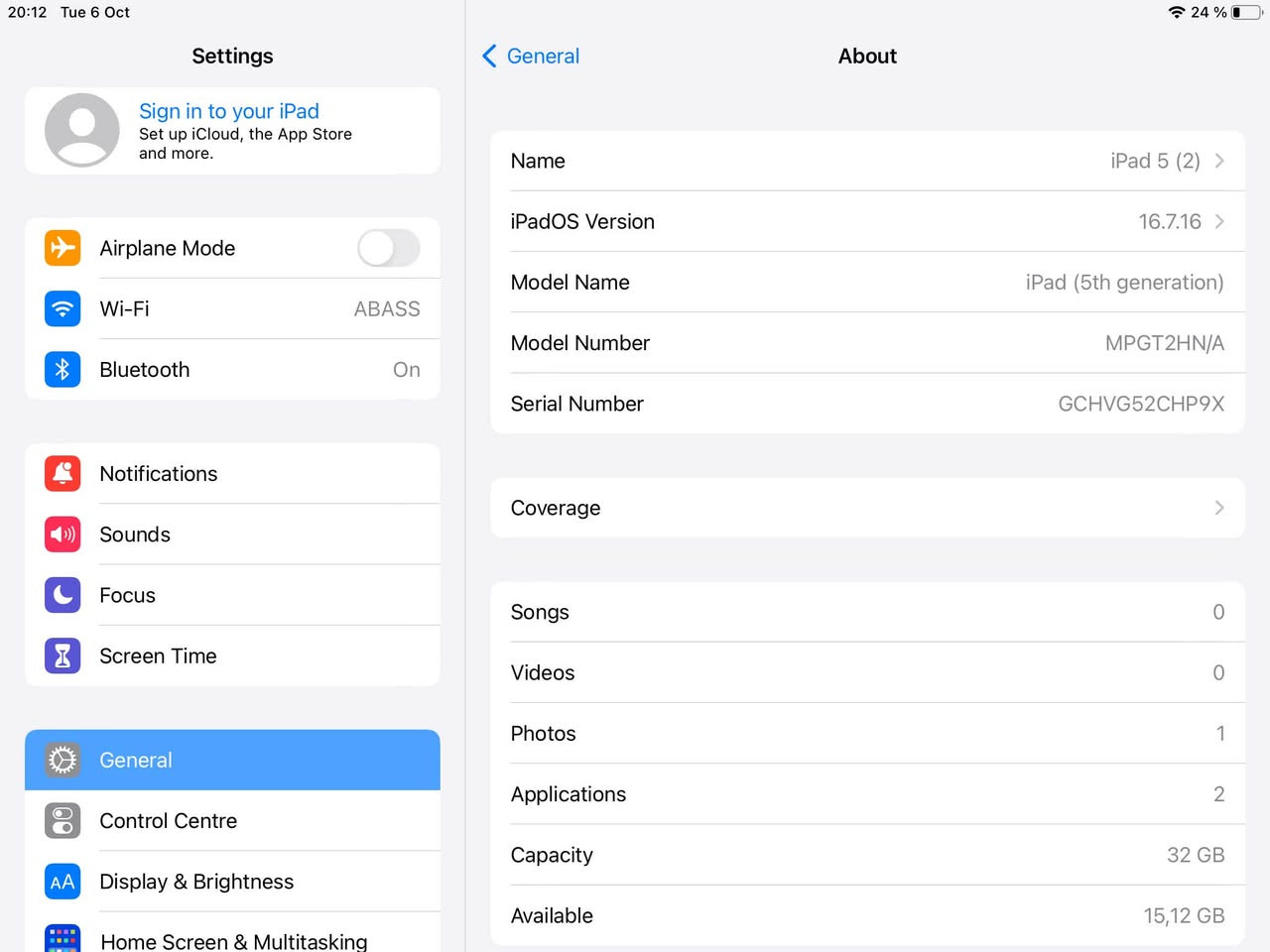Tap the Sounds speaker icon
Screen dimensions: 1270x952
click(x=63, y=535)
